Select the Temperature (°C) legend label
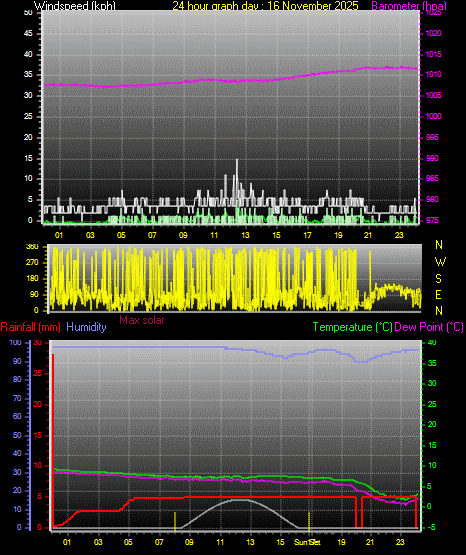466x555 pixels. 352,327
